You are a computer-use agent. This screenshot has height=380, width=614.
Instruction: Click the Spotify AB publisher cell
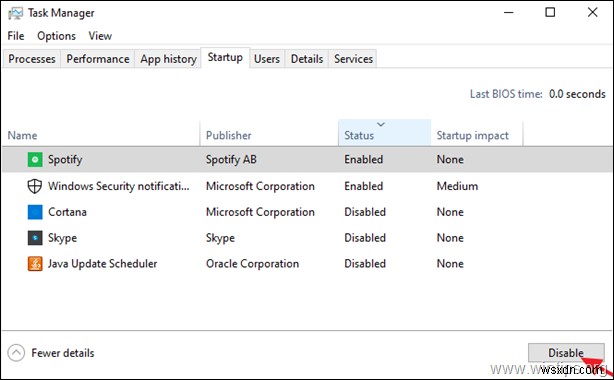point(231,159)
